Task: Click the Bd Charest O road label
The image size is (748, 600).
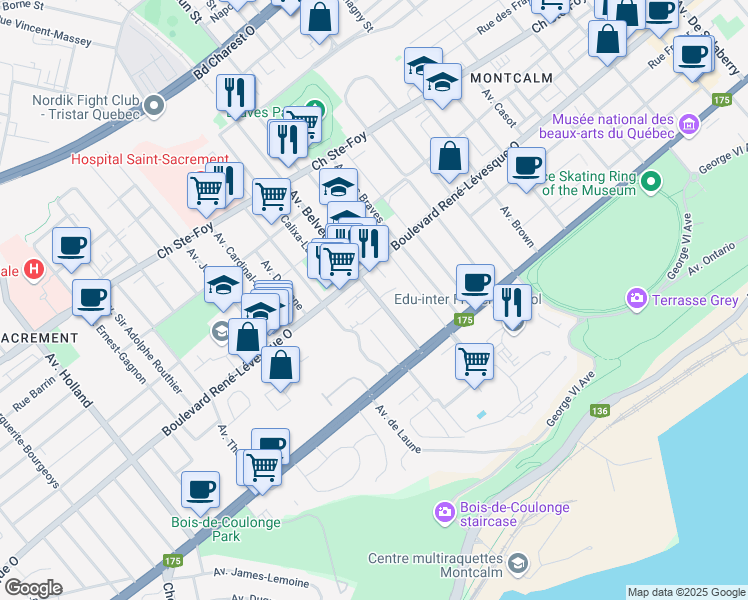Action: [x=224, y=52]
